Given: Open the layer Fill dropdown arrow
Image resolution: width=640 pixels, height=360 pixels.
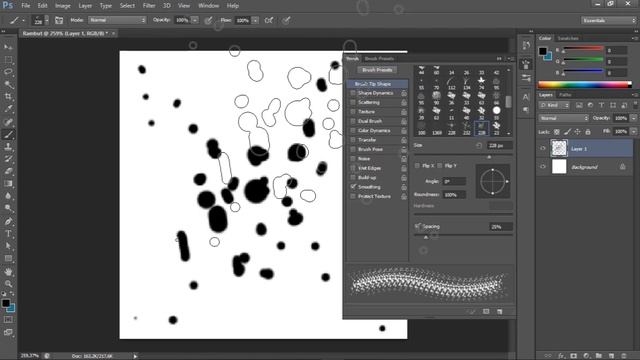Looking at the screenshot, I should 633,131.
